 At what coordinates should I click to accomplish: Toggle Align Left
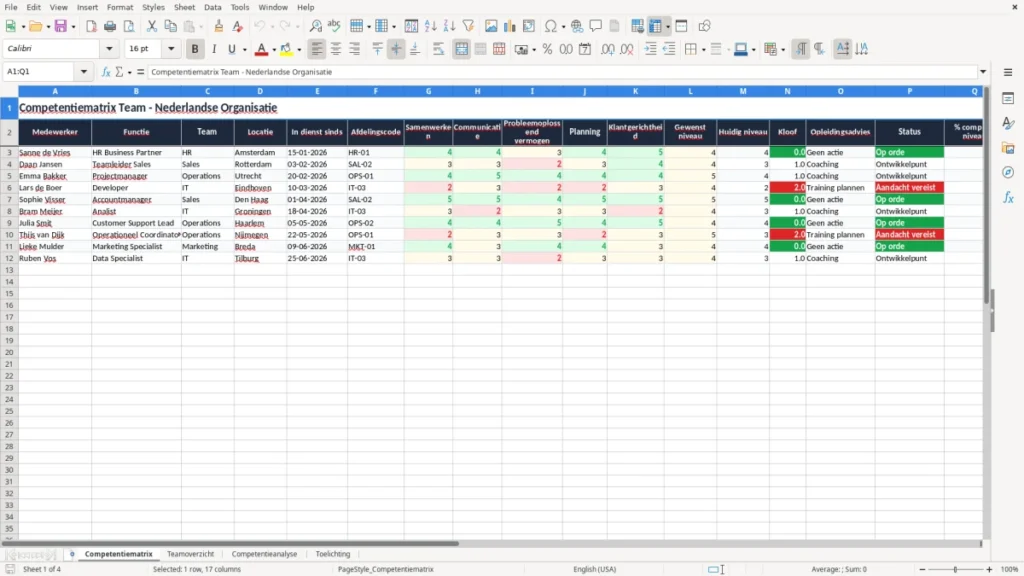coord(317,49)
